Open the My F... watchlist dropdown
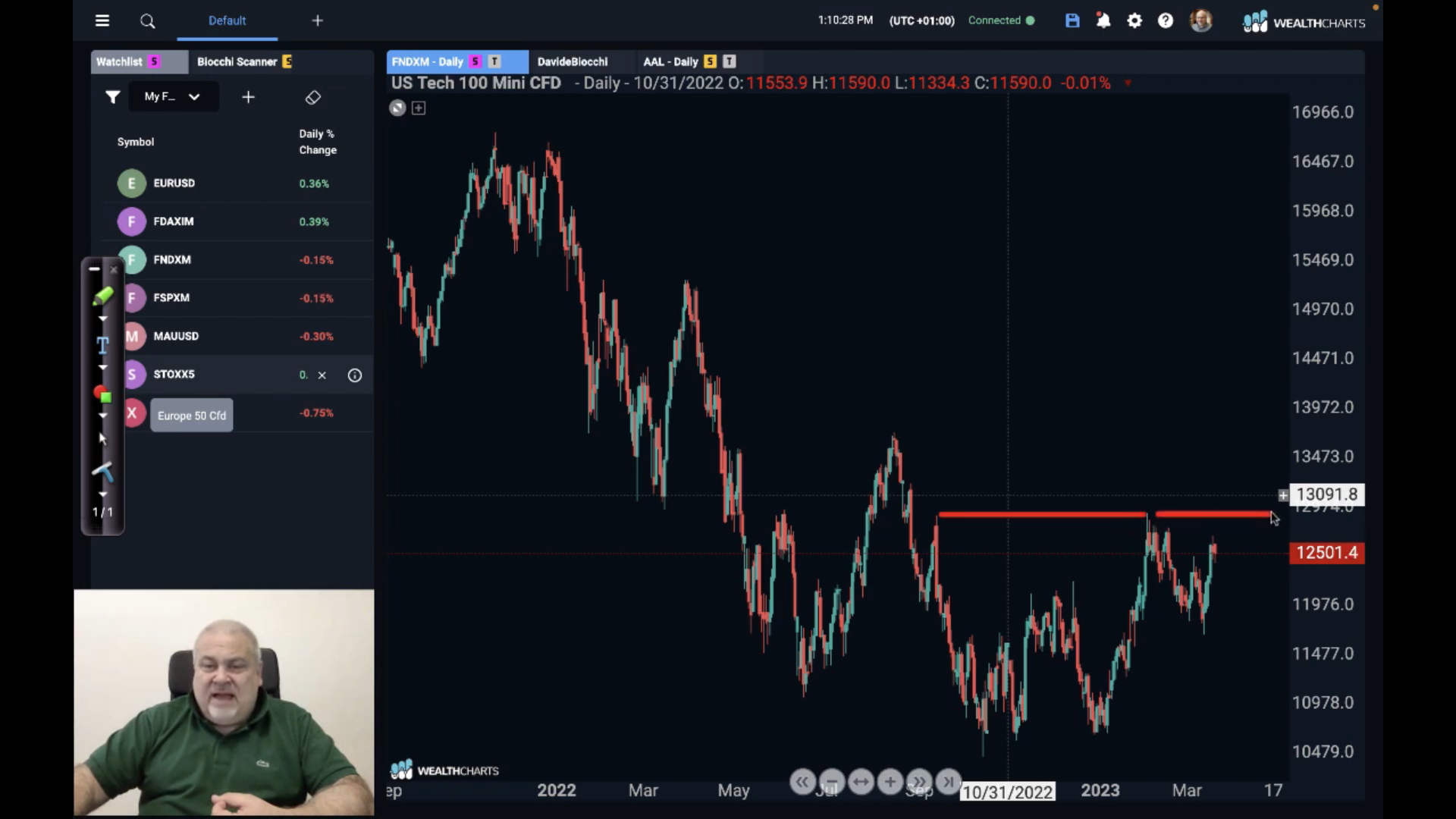This screenshot has height=819, width=1456. 174,96
